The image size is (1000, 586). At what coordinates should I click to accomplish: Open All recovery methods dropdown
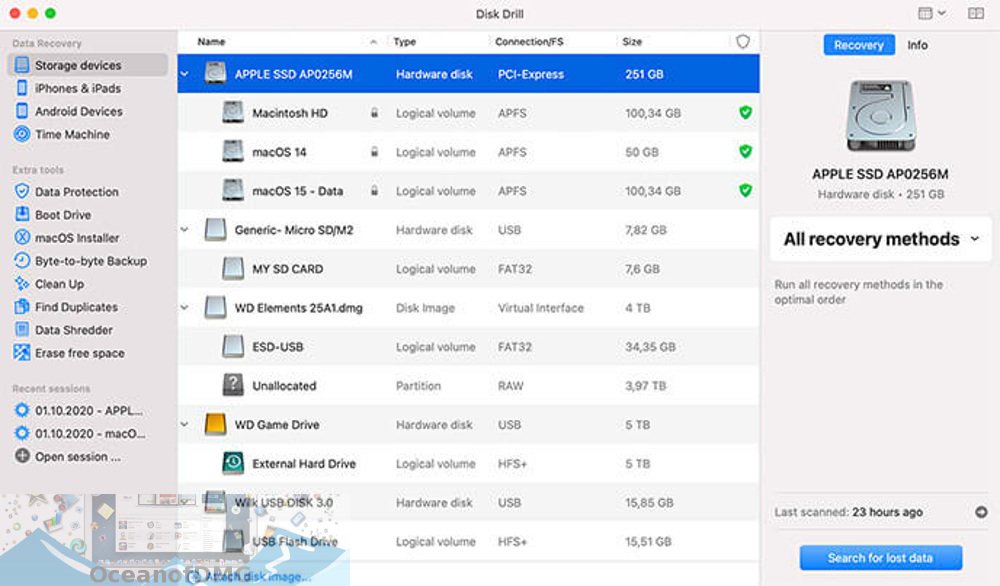pyautogui.click(x=881, y=239)
